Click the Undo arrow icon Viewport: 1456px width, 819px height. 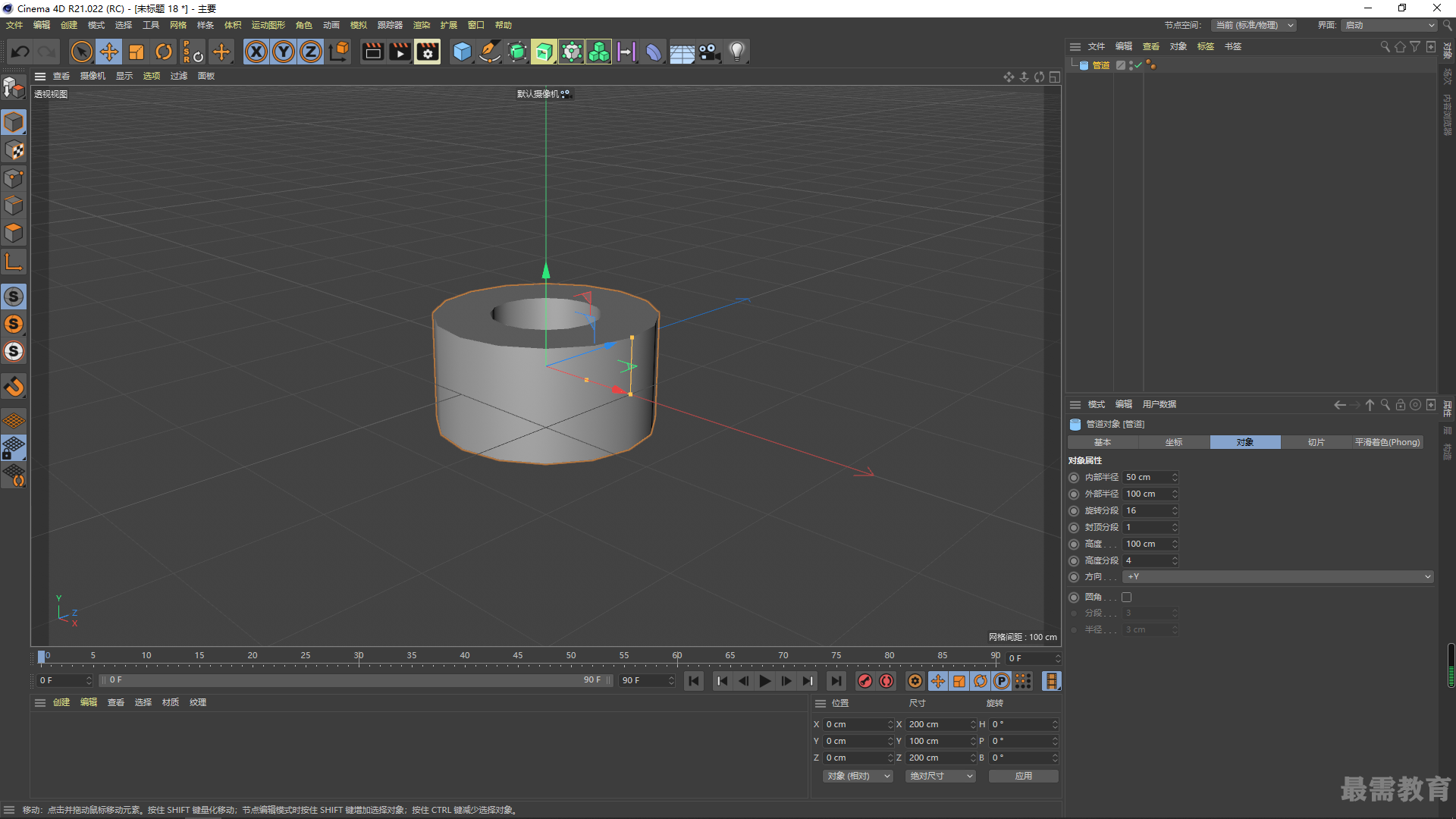(20, 52)
